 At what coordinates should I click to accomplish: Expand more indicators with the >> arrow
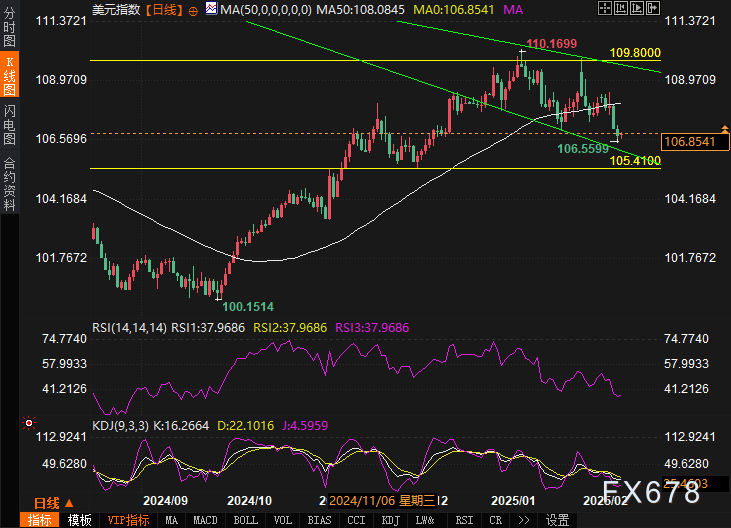click(522, 520)
